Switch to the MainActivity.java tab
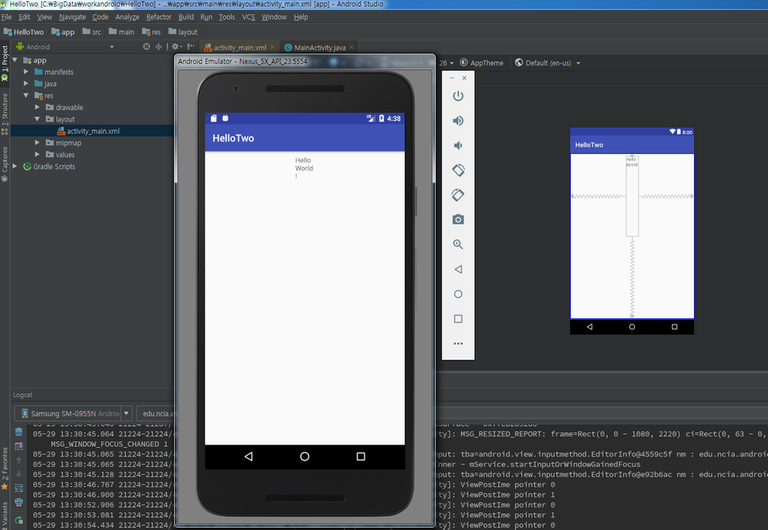The width and height of the screenshot is (768, 530). point(319,48)
